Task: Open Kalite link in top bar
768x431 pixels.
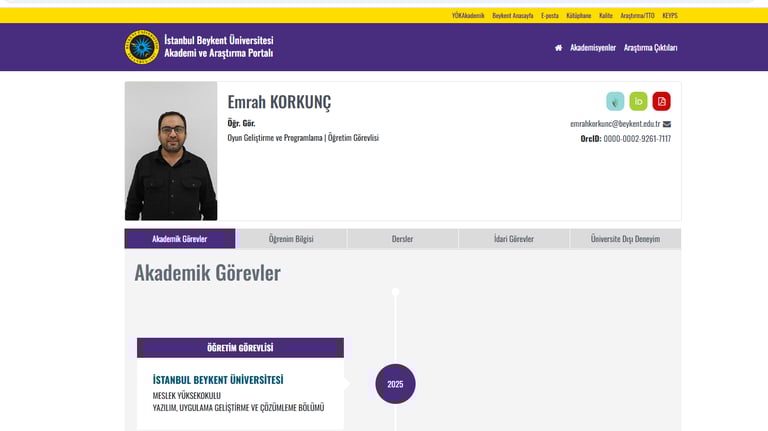Action: [x=606, y=16]
